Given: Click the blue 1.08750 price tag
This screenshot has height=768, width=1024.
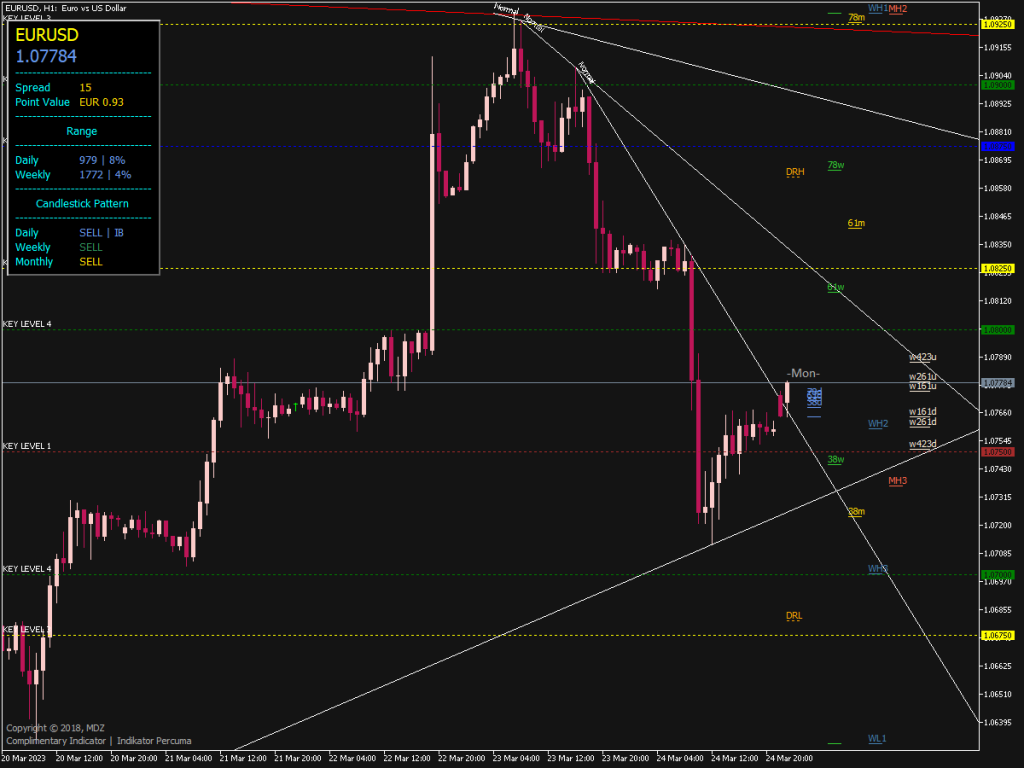Looking at the screenshot, I should coord(998,146).
